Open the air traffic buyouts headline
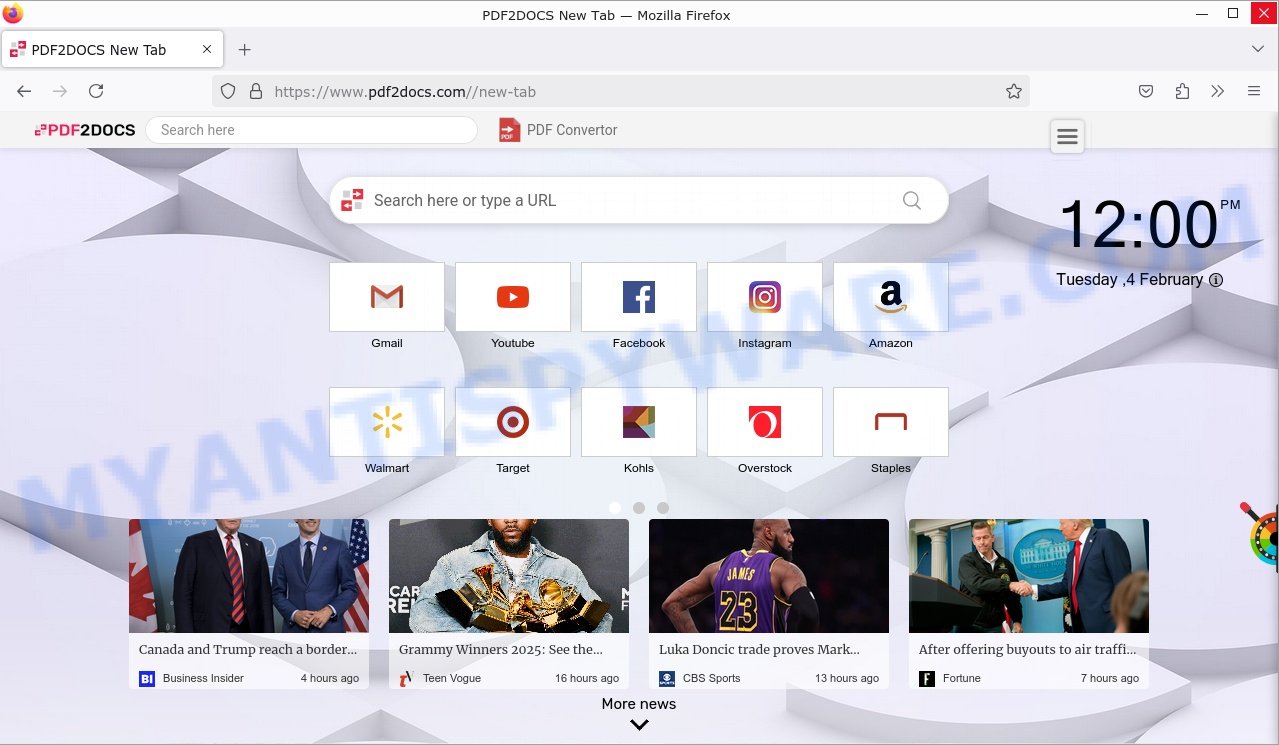The height and width of the screenshot is (745, 1279). (x=1028, y=649)
